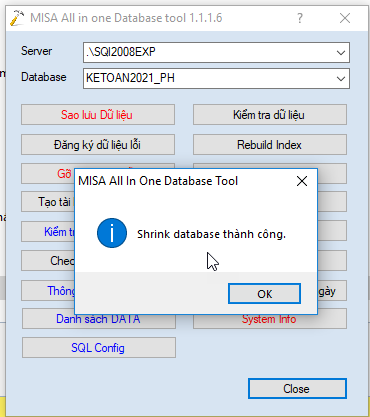Click the Sao lưu Dữ liệu button
This screenshot has width=370, height=417.
98,115
